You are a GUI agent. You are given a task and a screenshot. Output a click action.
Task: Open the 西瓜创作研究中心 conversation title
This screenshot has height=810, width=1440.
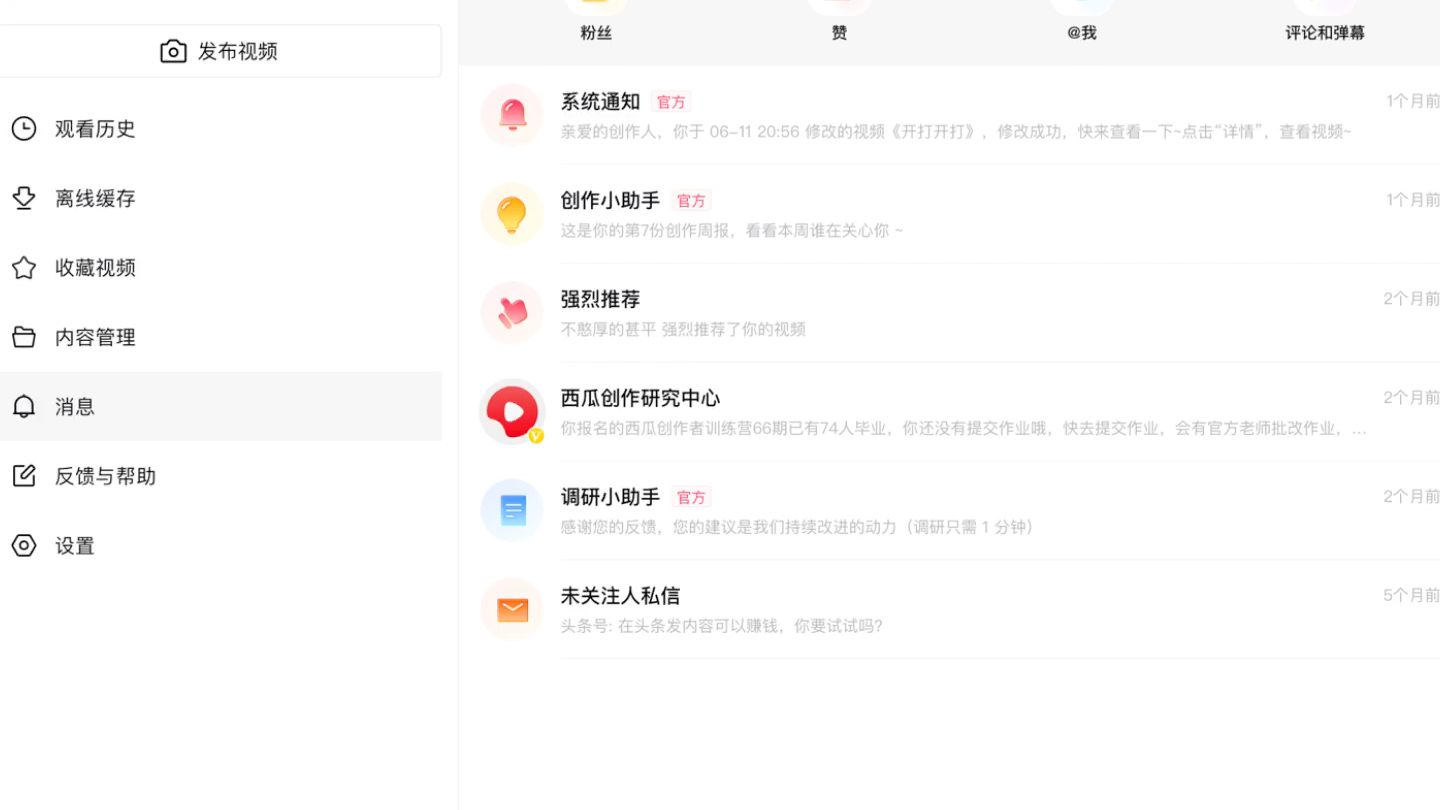(640, 398)
